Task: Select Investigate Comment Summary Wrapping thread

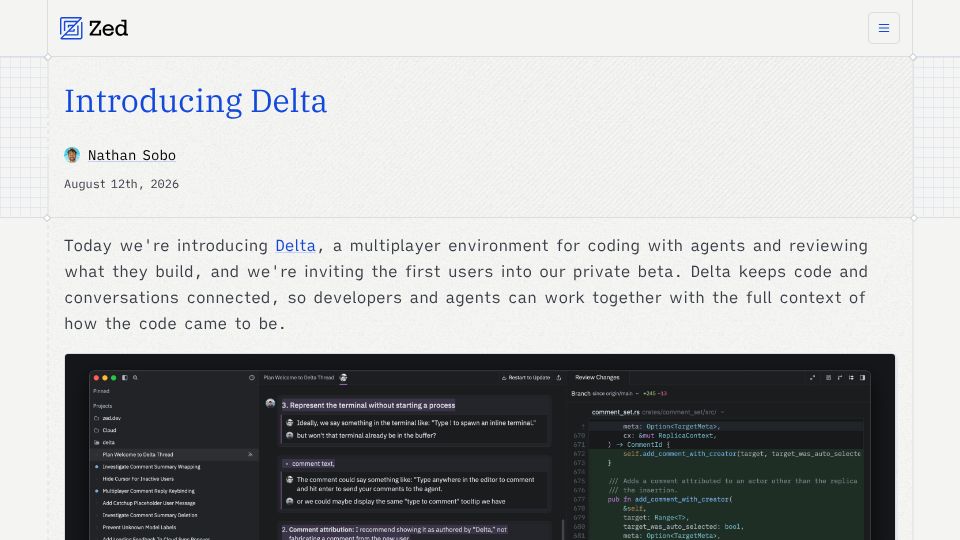Action: point(151,467)
